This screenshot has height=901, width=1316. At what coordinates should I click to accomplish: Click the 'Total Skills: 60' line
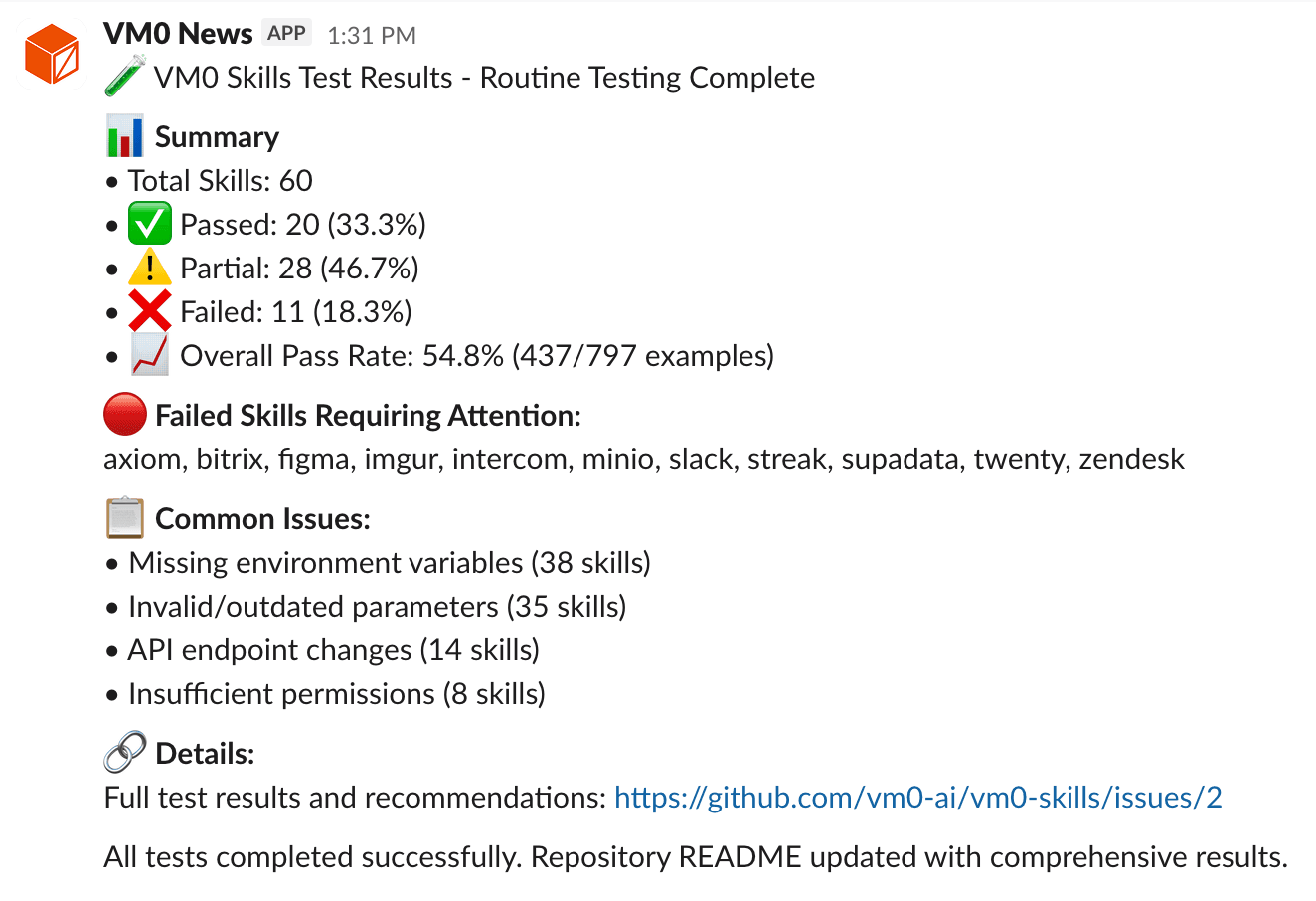(x=220, y=181)
